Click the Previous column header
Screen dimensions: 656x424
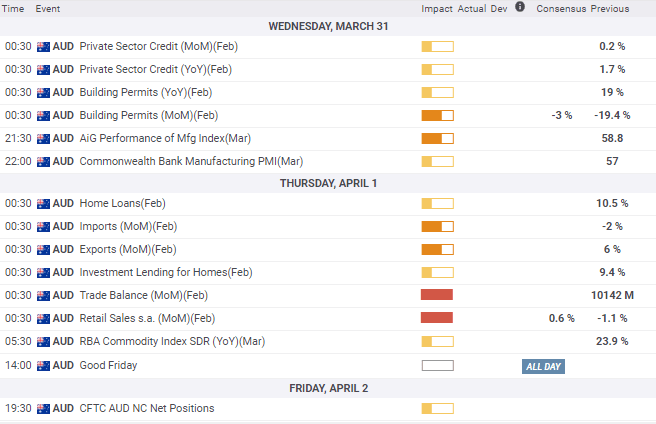610,8
